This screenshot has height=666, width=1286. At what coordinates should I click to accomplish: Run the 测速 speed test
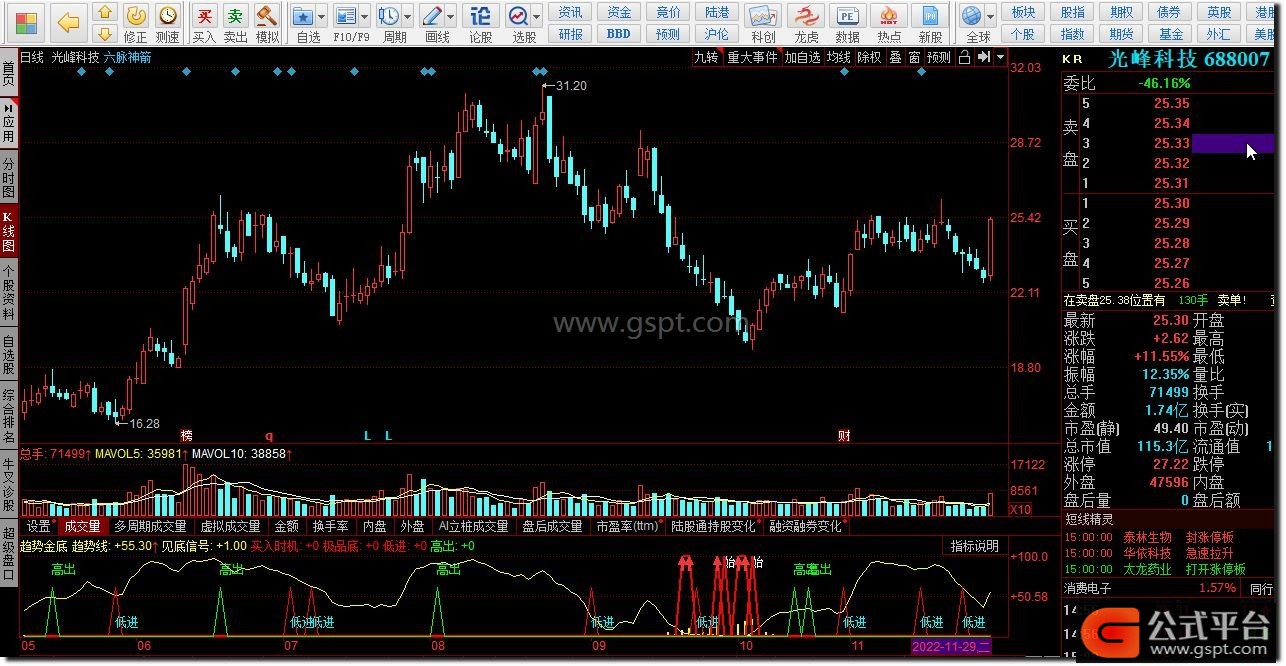point(168,23)
